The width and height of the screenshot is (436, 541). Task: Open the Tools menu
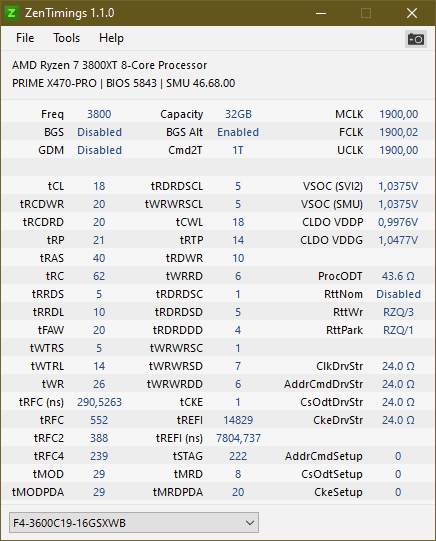click(66, 38)
